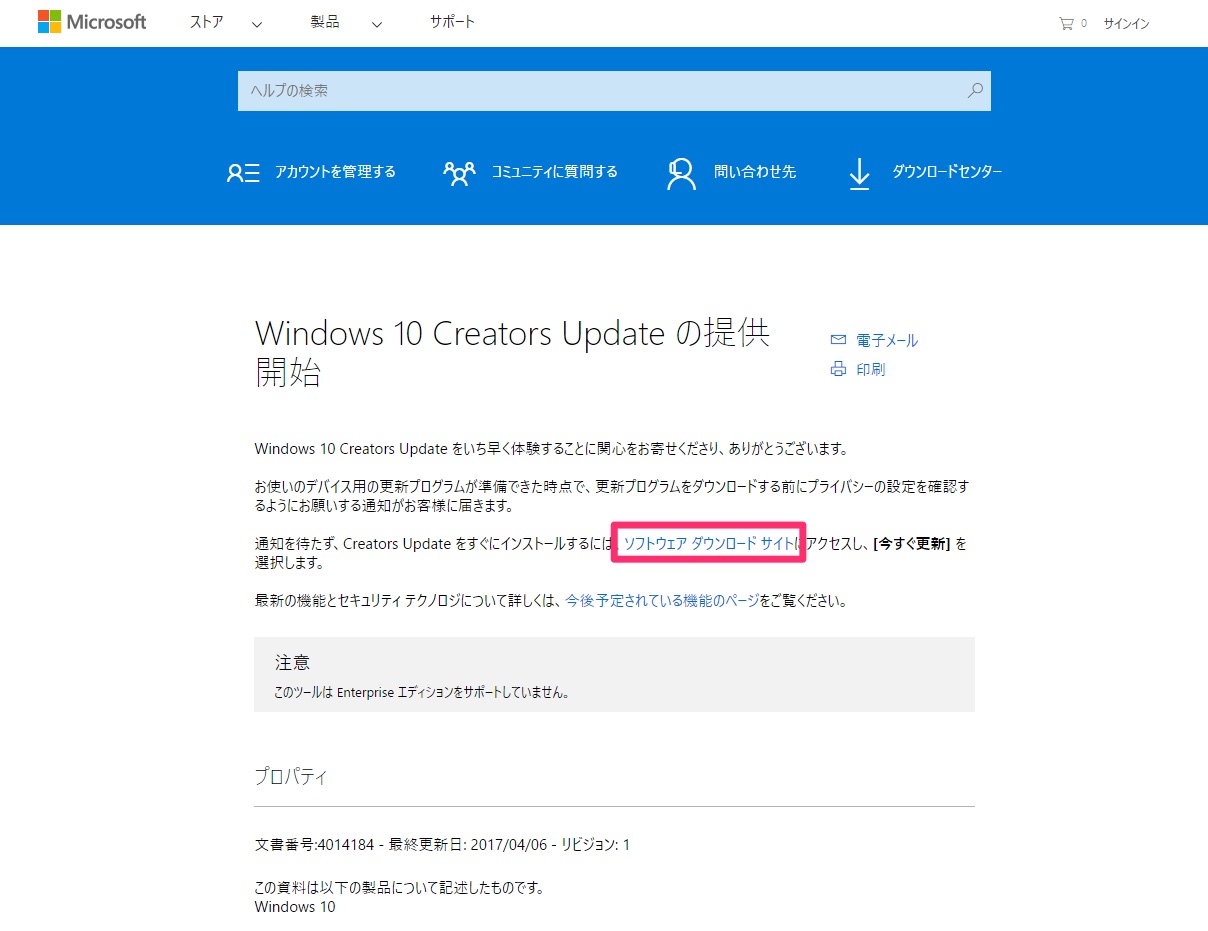Click the article title Windows 10 Creators Update

(x=512, y=352)
